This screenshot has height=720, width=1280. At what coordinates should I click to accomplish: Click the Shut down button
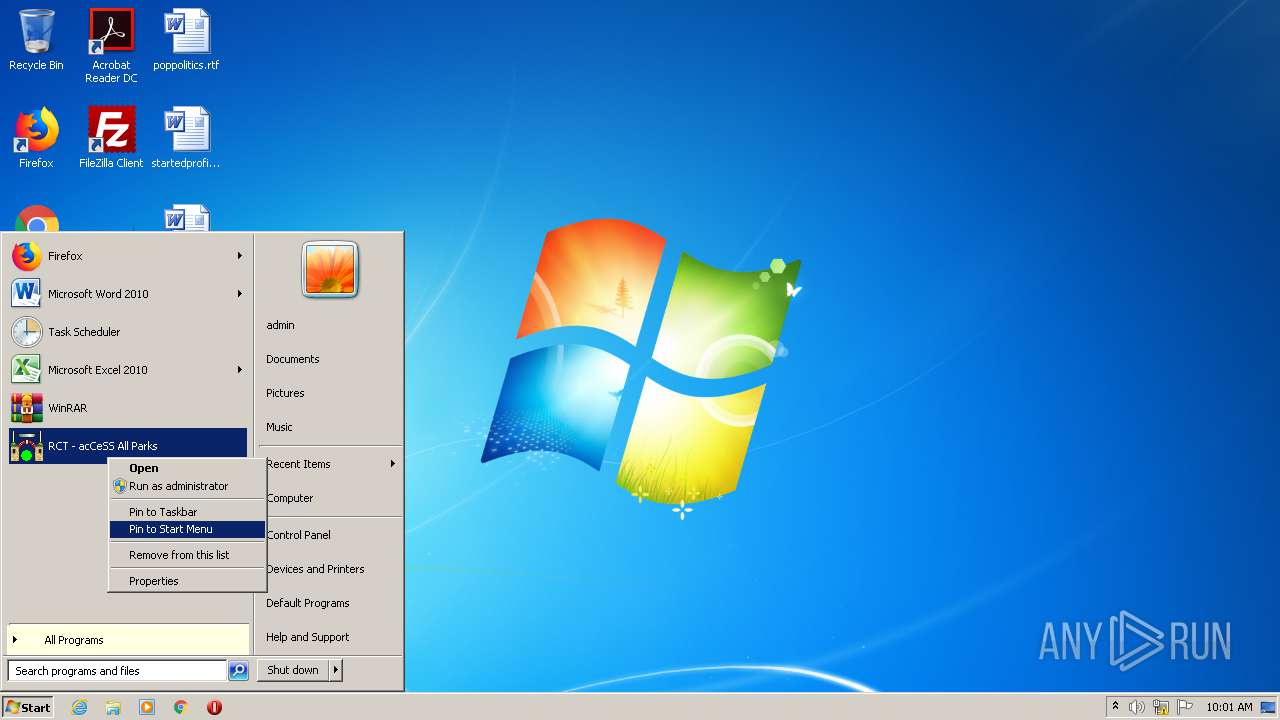293,671
